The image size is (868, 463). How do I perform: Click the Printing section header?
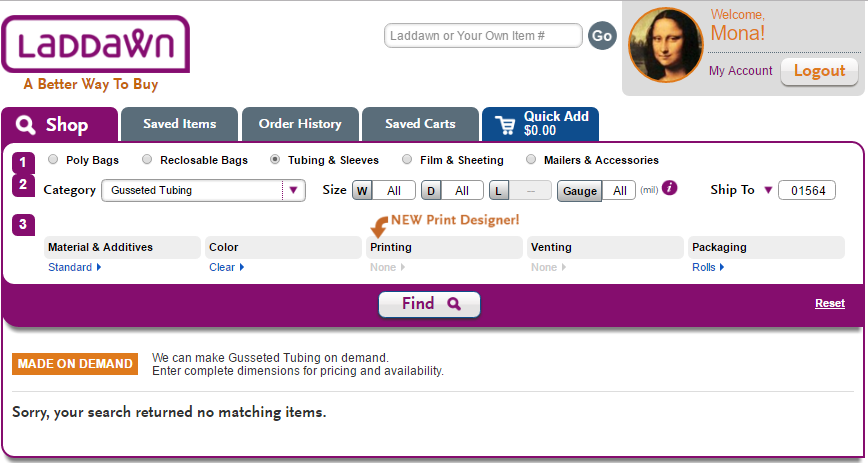[445, 248]
